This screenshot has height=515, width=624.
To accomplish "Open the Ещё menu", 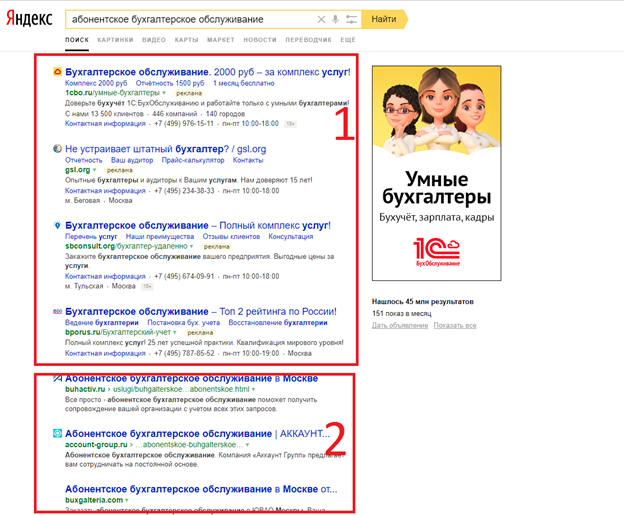I will click(x=348, y=40).
